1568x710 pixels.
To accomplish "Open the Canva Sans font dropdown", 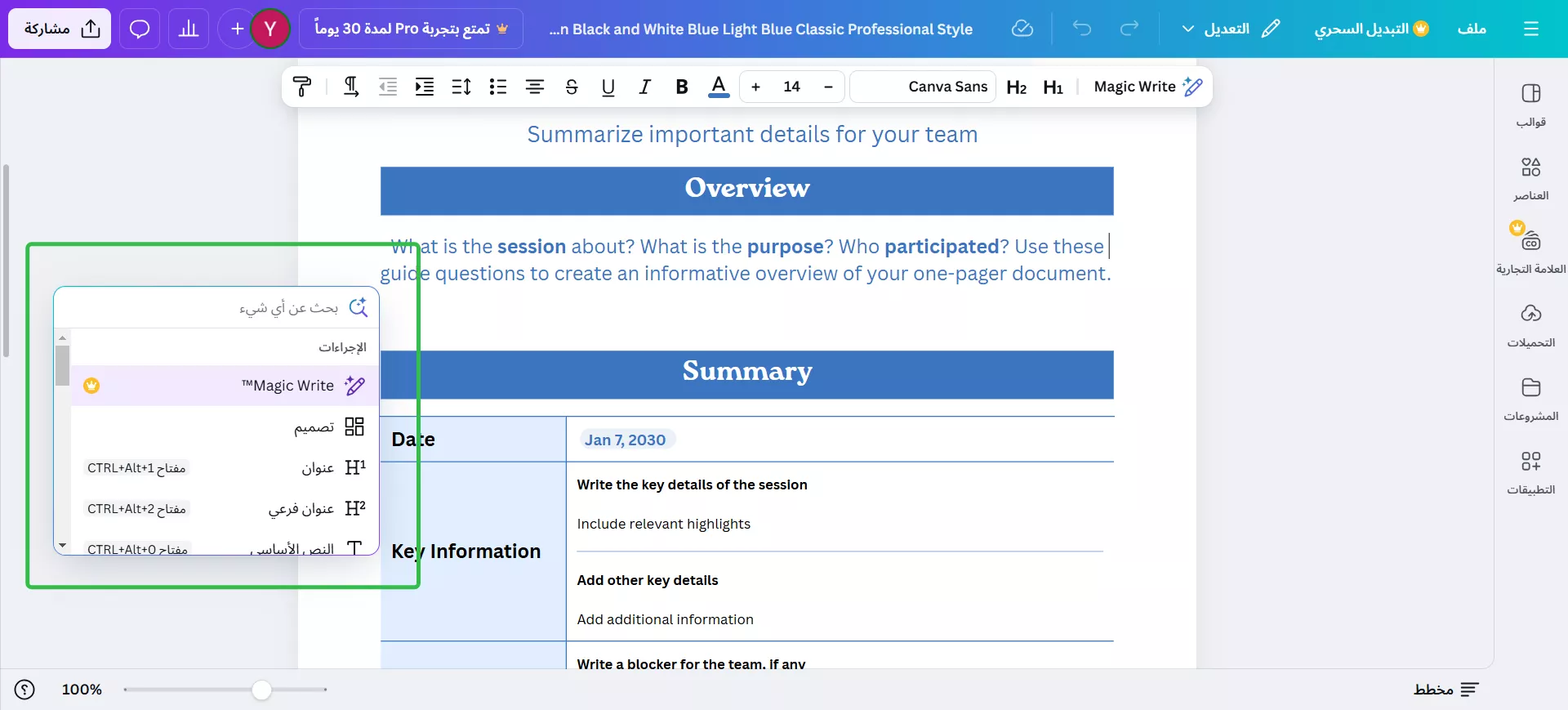I will click(923, 87).
